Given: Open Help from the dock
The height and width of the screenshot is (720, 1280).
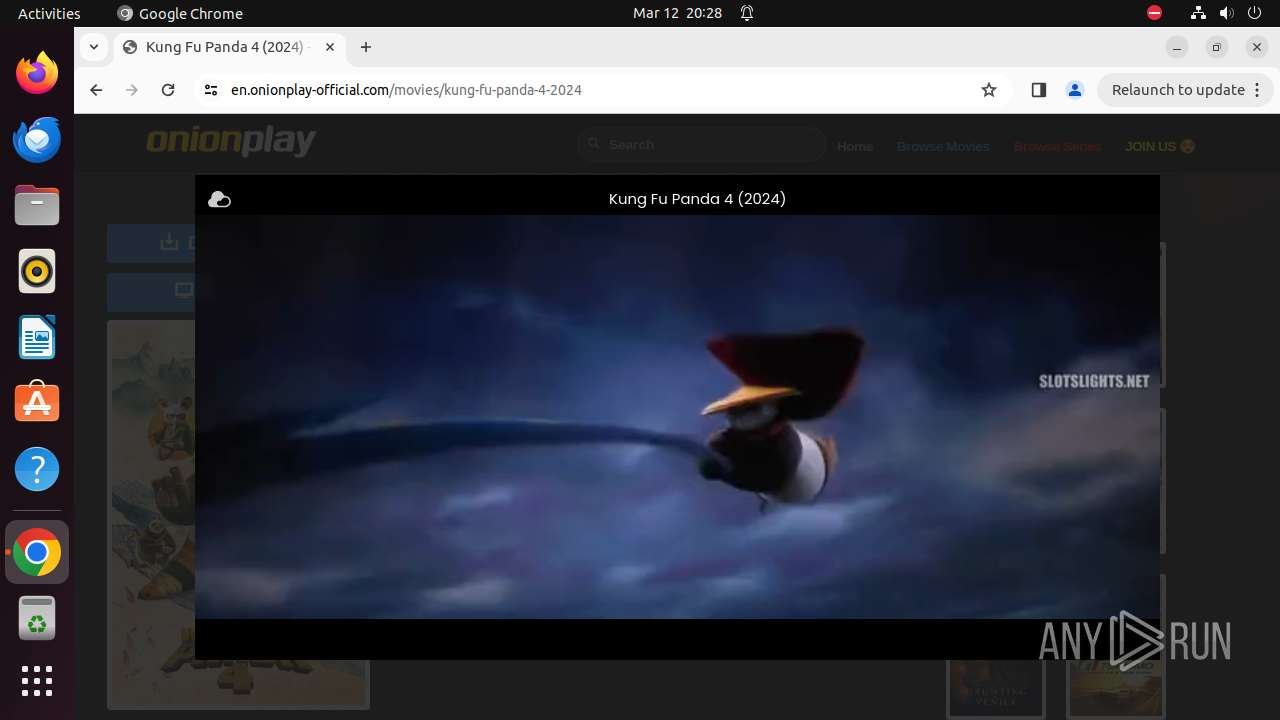Looking at the screenshot, I should click(37, 469).
